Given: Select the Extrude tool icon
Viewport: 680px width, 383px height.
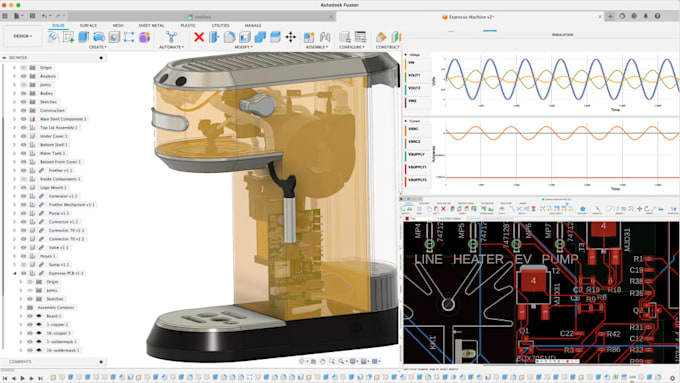Looking at the screenshot, I should coord(84,37).
